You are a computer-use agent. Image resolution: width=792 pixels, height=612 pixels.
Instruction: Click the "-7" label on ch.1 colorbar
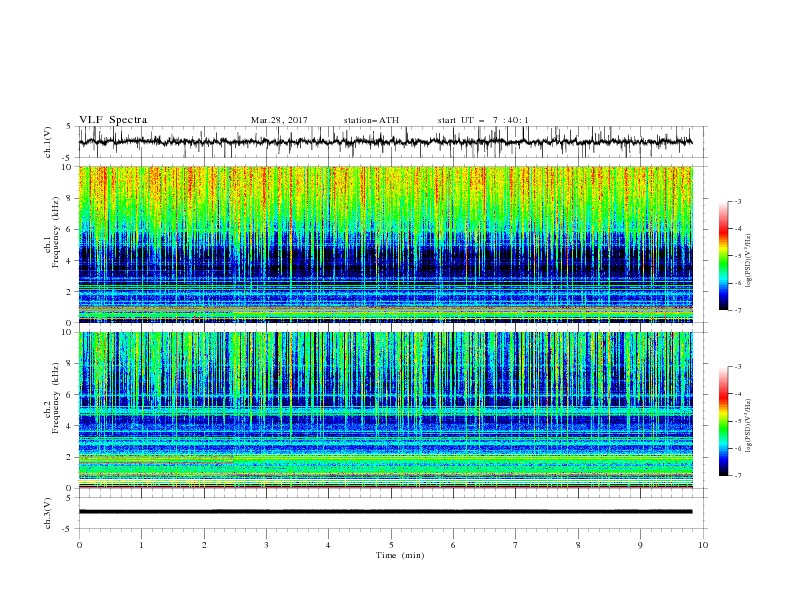[737, 310]
